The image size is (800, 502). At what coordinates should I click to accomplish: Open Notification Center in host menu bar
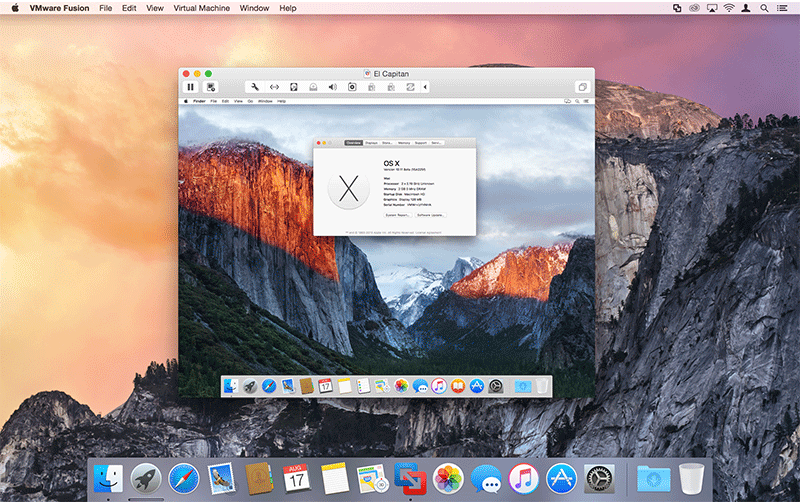click(782, 8)
